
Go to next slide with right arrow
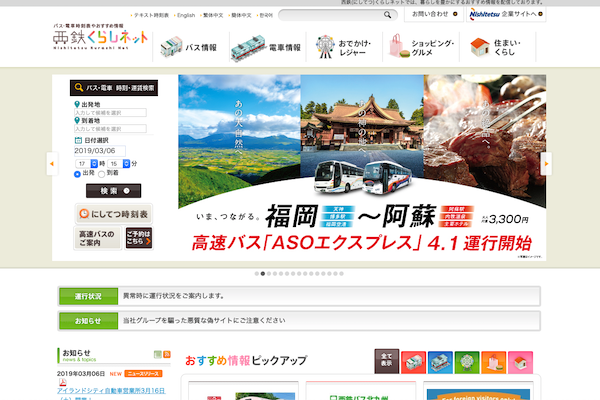point(546,163)
